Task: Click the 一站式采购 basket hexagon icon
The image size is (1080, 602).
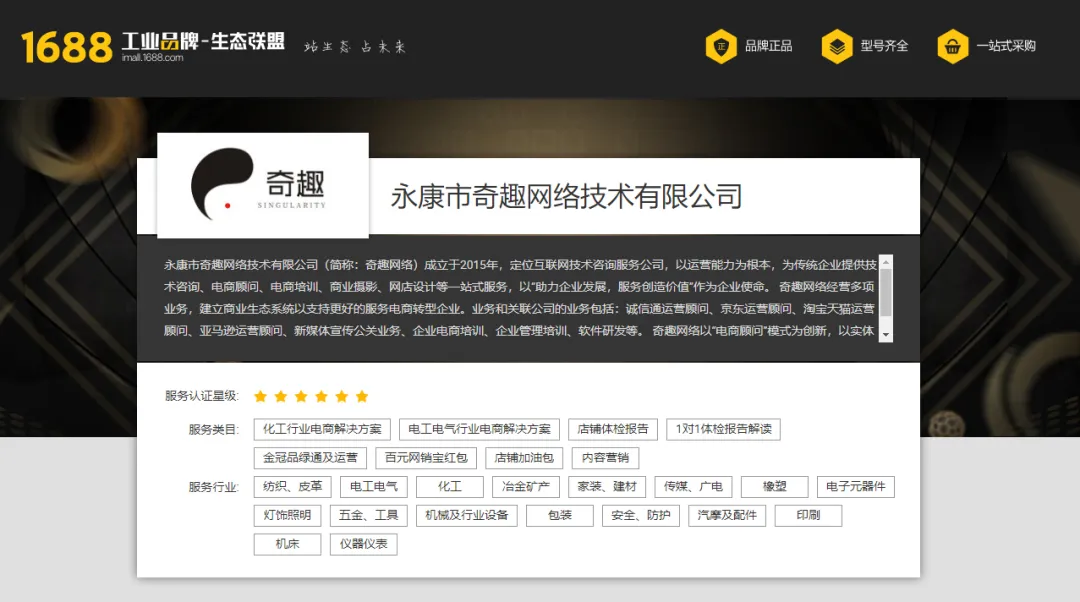Action: click(x=953, y=46)
